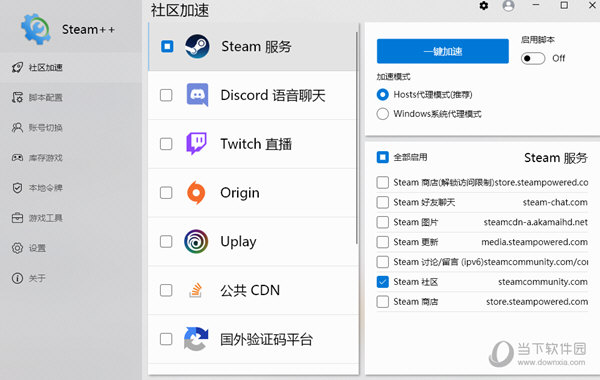Screen dimensions: 600x380
Task: Click the gamepad icon for 库存游戏
Action: point(17,158)
